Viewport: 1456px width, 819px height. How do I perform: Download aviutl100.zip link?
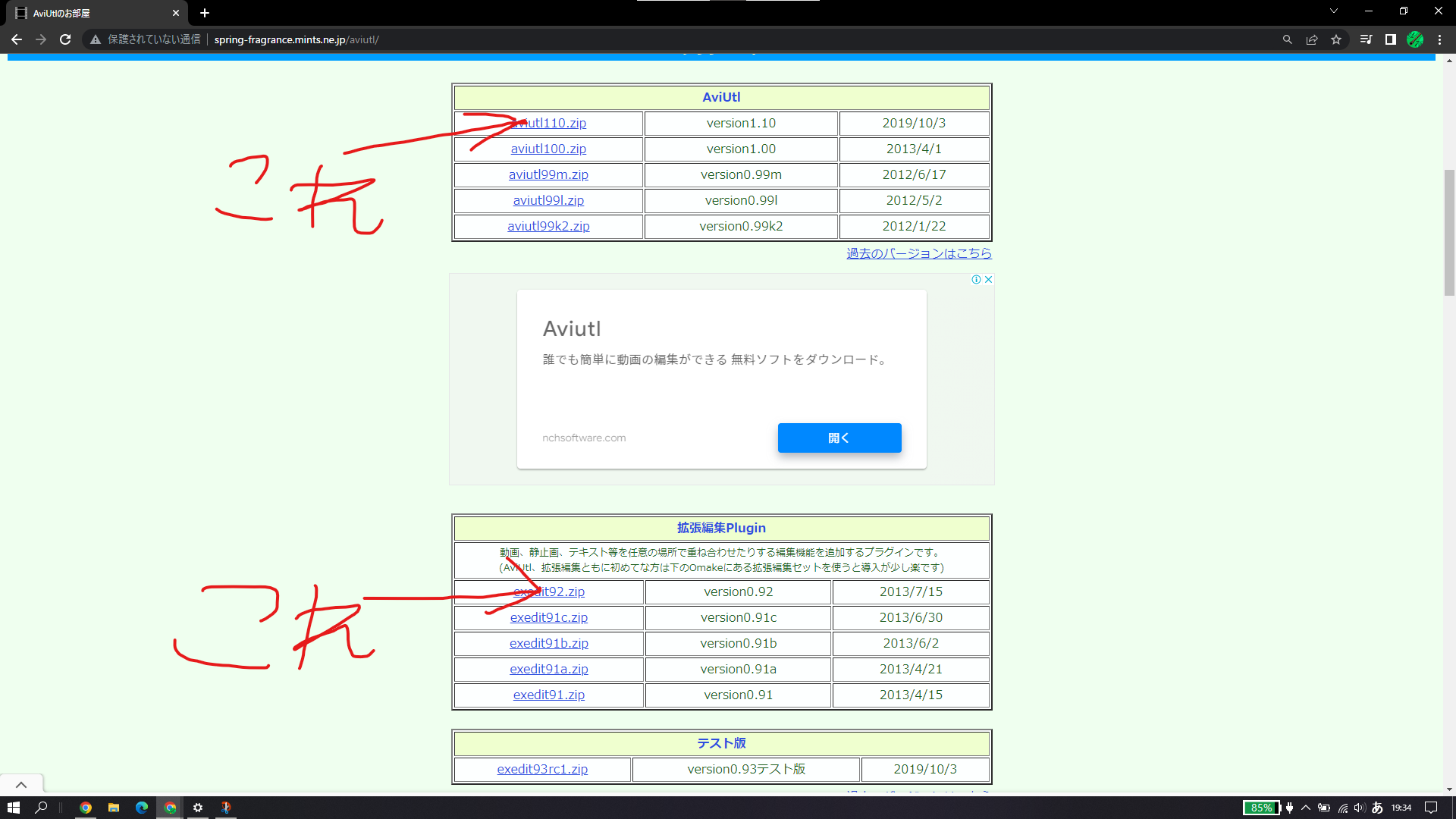(x=548, y=149)
